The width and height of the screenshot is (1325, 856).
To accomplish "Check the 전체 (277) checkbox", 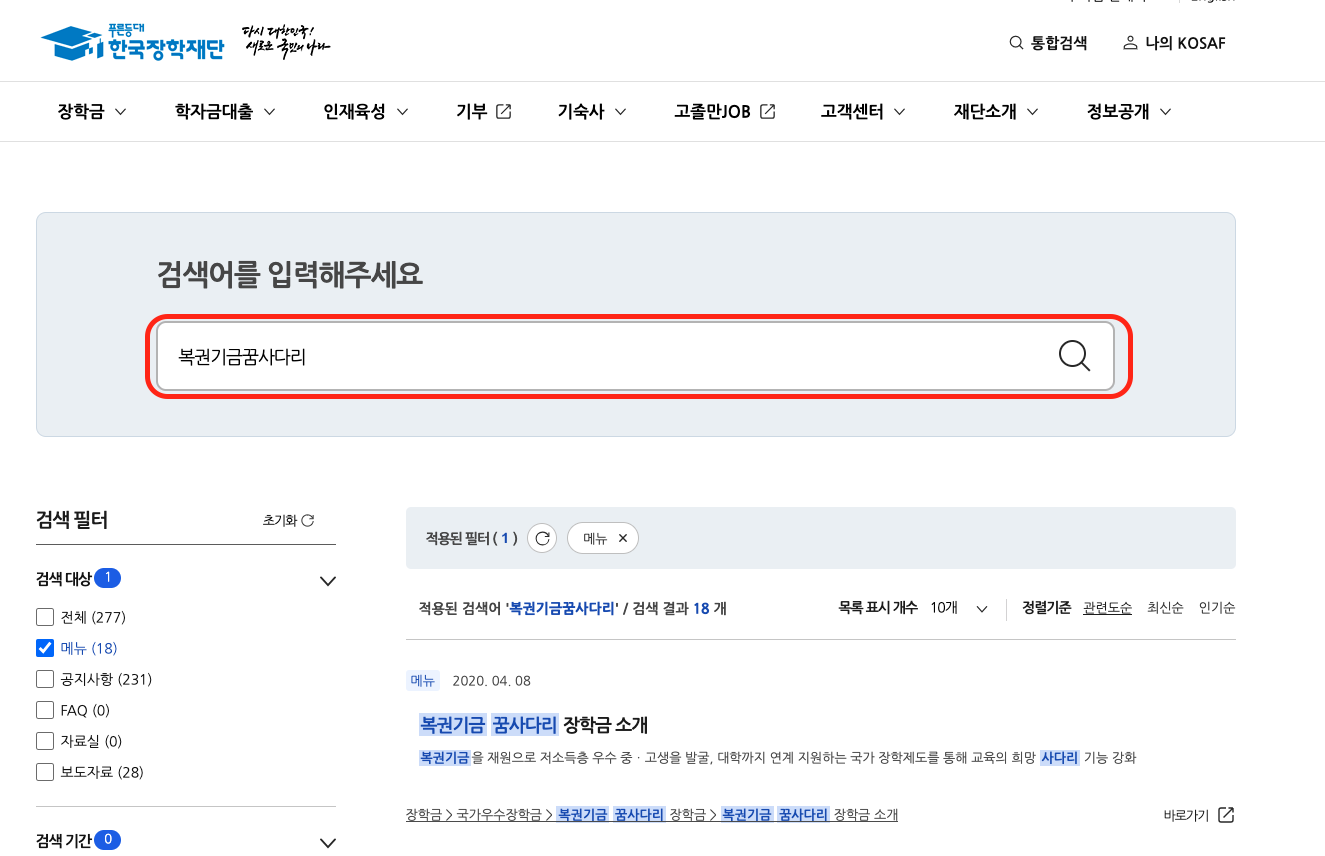I will click(44, 617).
